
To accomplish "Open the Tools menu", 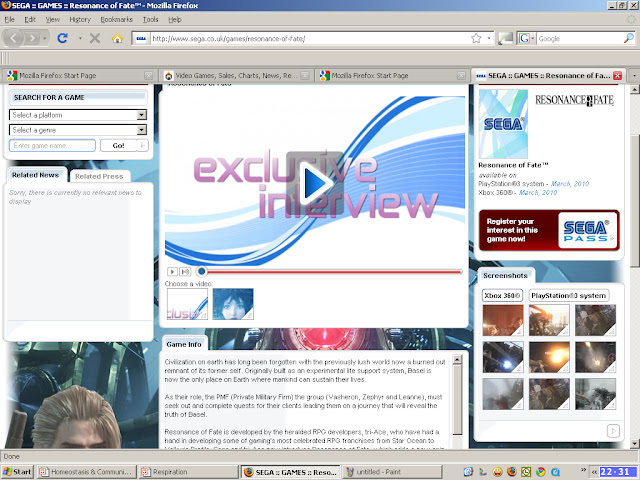I will click(x=150, y=19).
